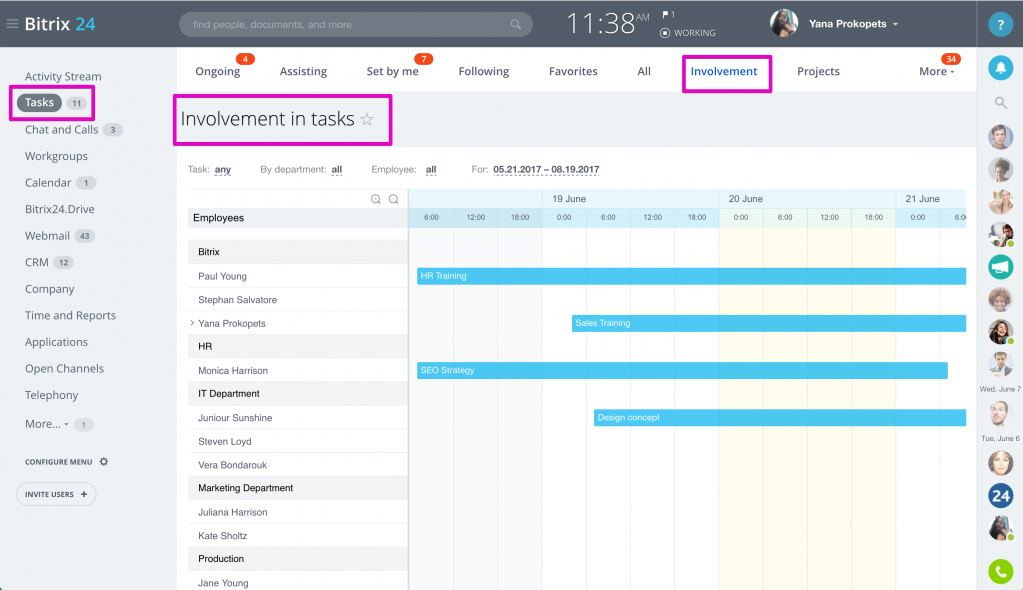Open Time and Reports in the sidebar
1023x590 pixels.
point(70,315)
